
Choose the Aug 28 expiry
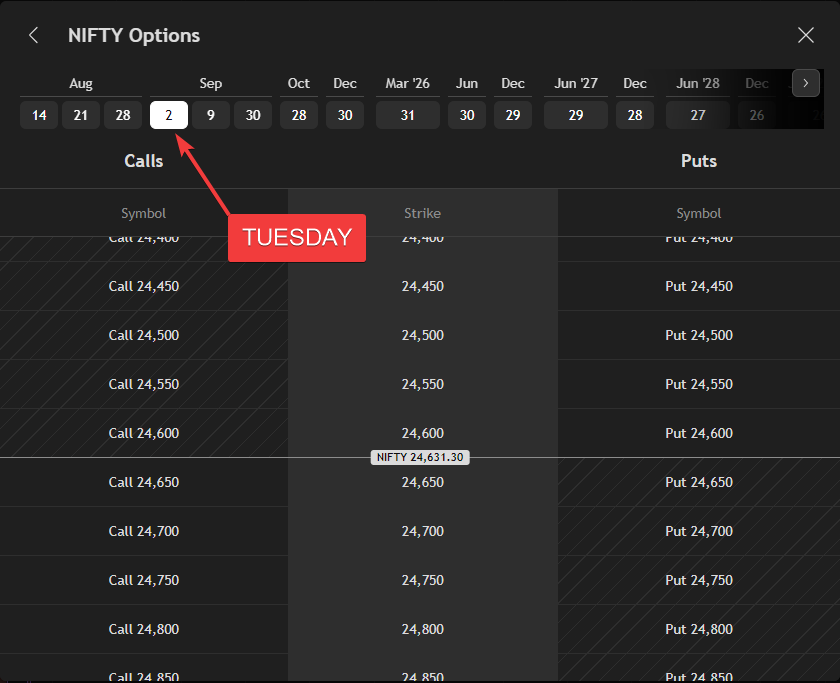click(123, 115)
